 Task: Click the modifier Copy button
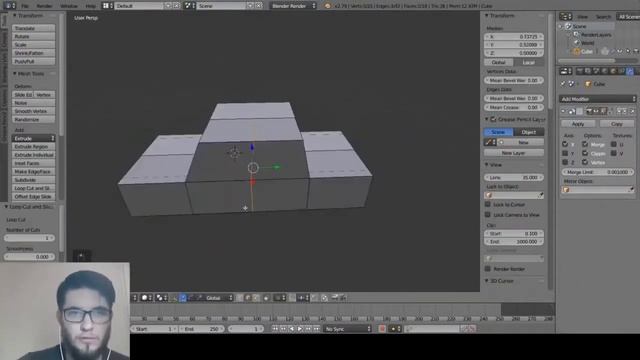pos(617,124)
